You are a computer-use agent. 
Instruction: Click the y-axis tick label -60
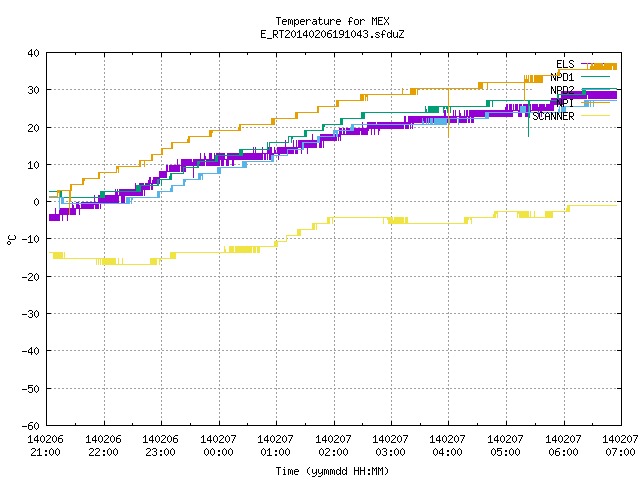click(31, 426)
